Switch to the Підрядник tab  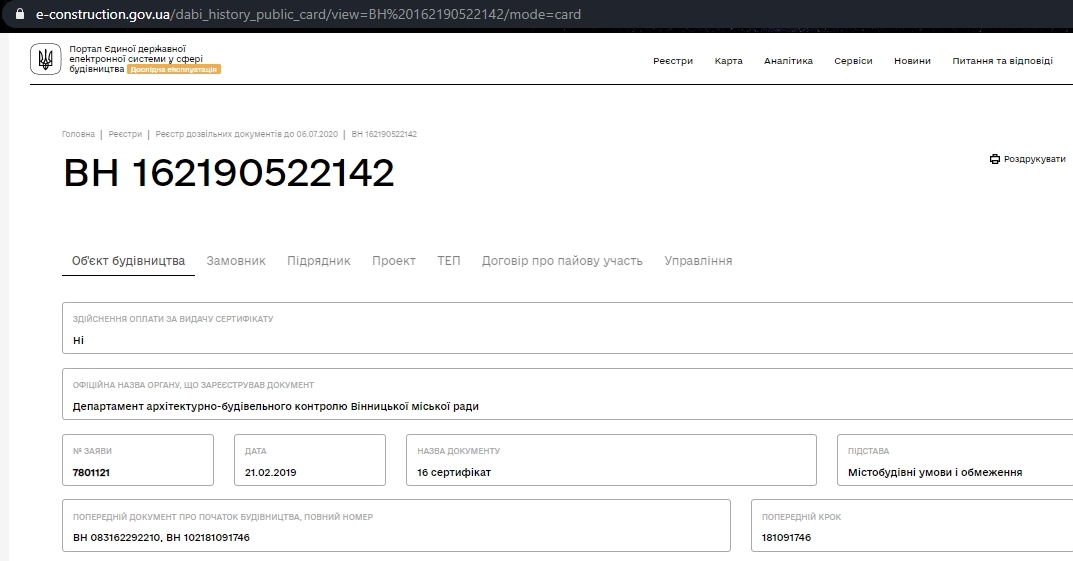coord(318,261)
